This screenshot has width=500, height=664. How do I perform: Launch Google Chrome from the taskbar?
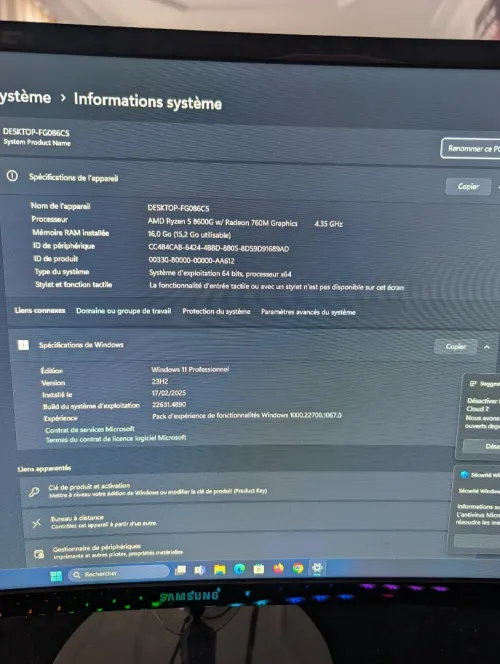click(x=298, y=568)
